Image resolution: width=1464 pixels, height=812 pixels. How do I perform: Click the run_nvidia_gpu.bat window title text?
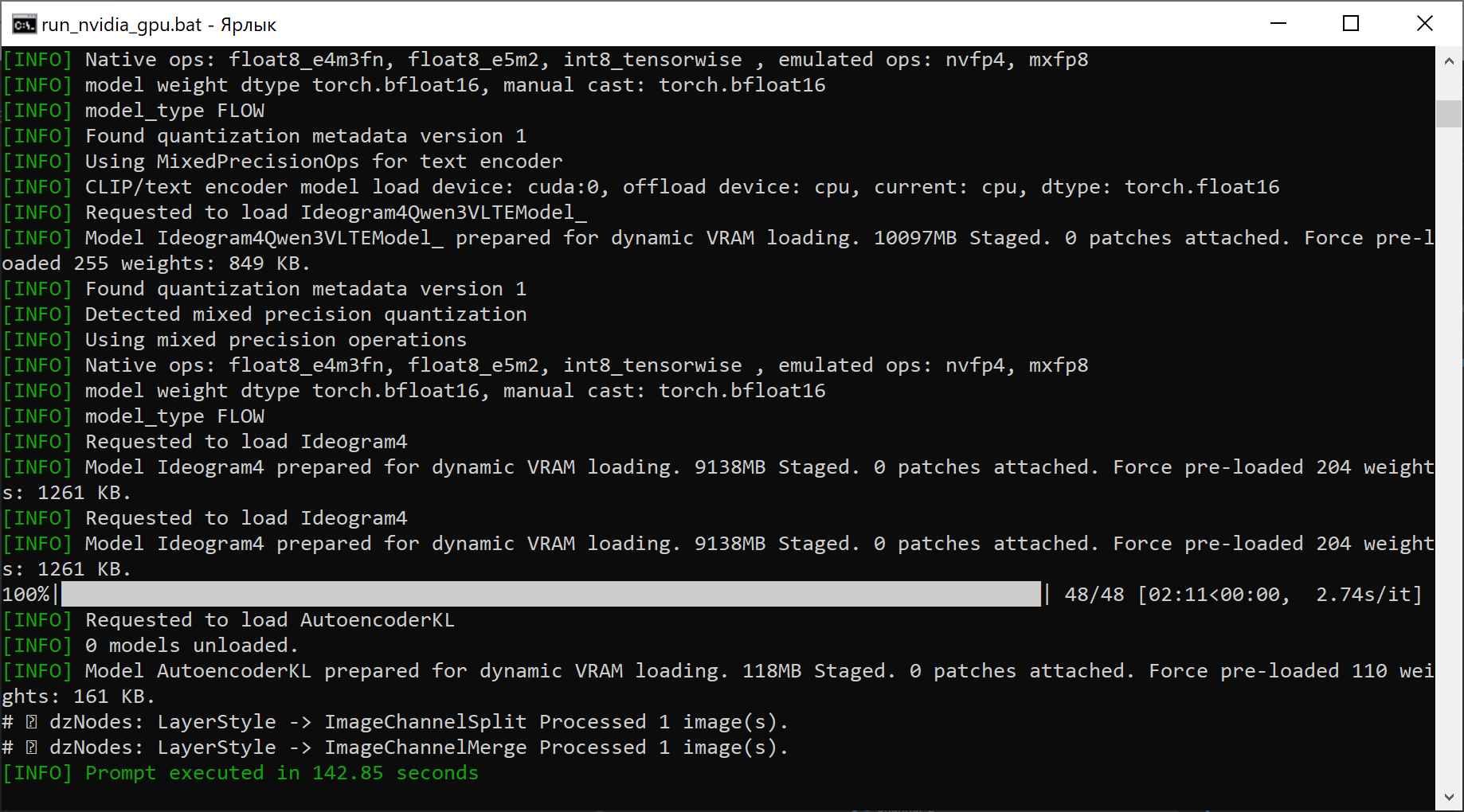pos(159,25)
